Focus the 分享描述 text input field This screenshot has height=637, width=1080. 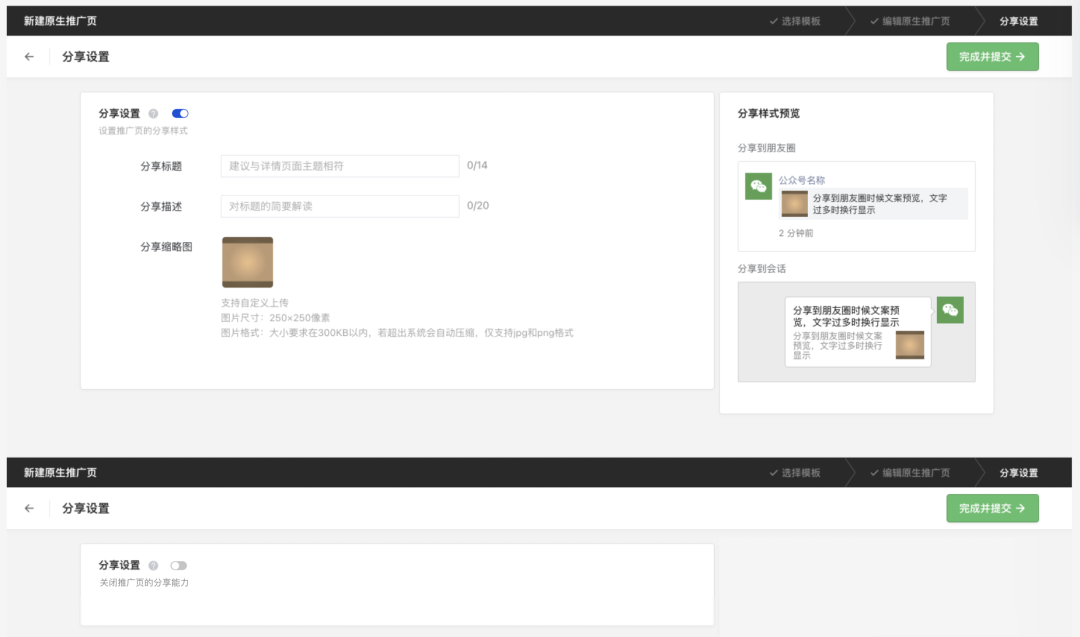340,206
